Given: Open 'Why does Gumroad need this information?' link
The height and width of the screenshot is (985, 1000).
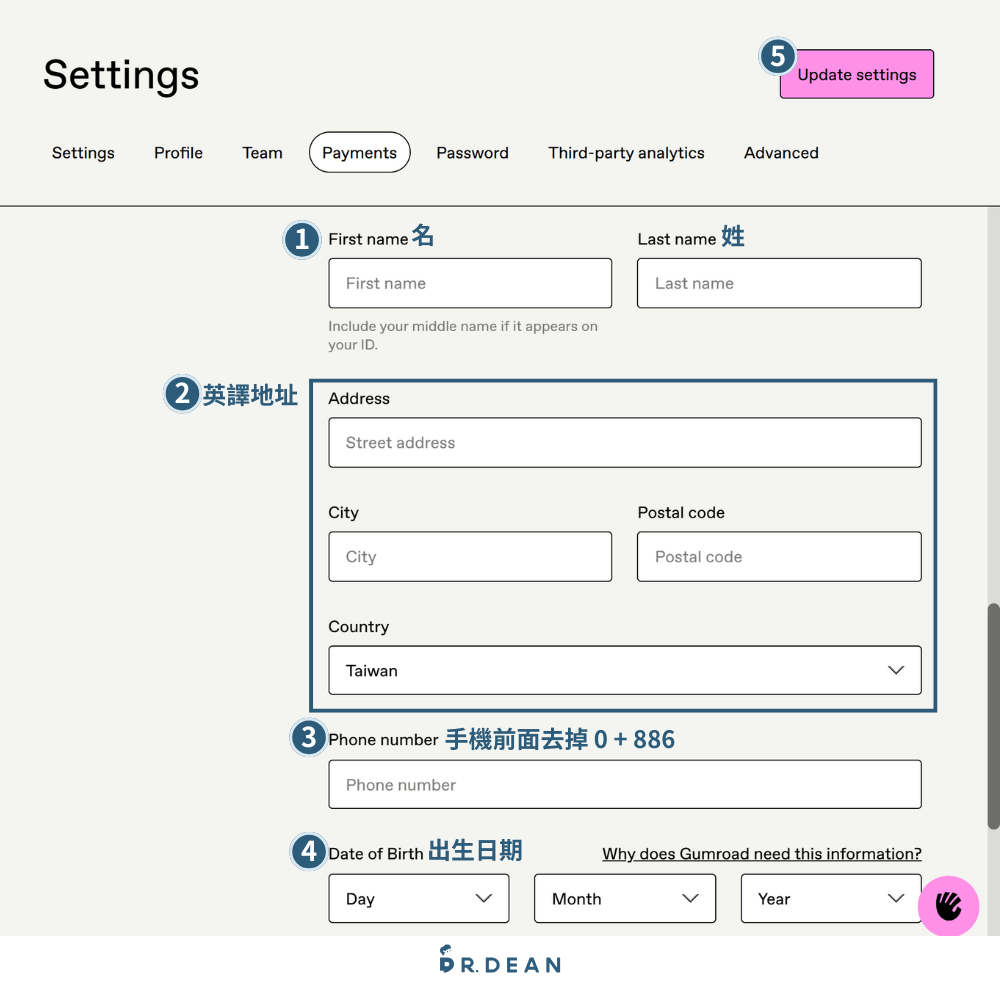Looking at the screenshot, I should [761, 854].
